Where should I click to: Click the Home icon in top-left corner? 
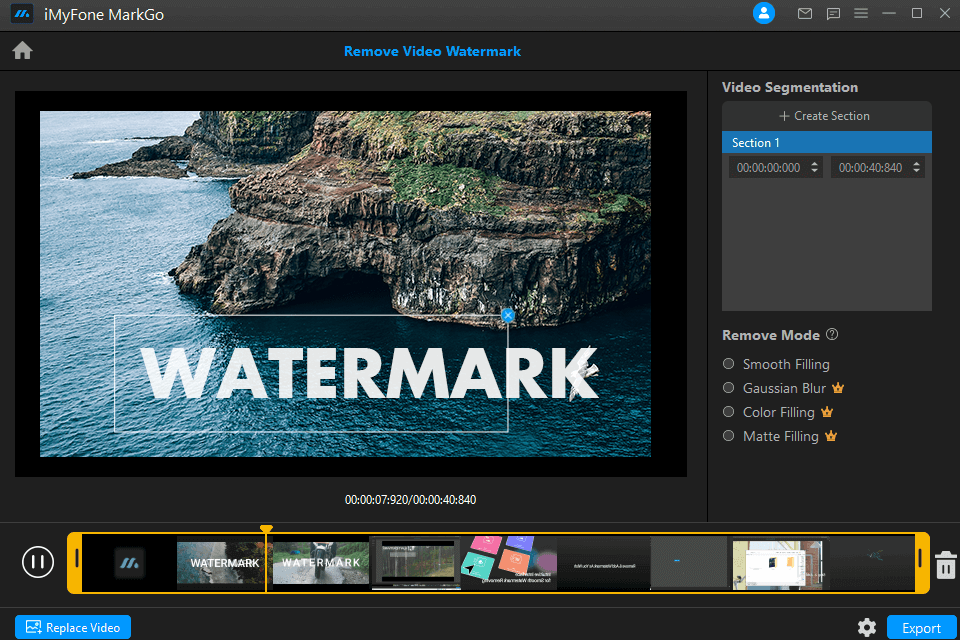point(22,50)
